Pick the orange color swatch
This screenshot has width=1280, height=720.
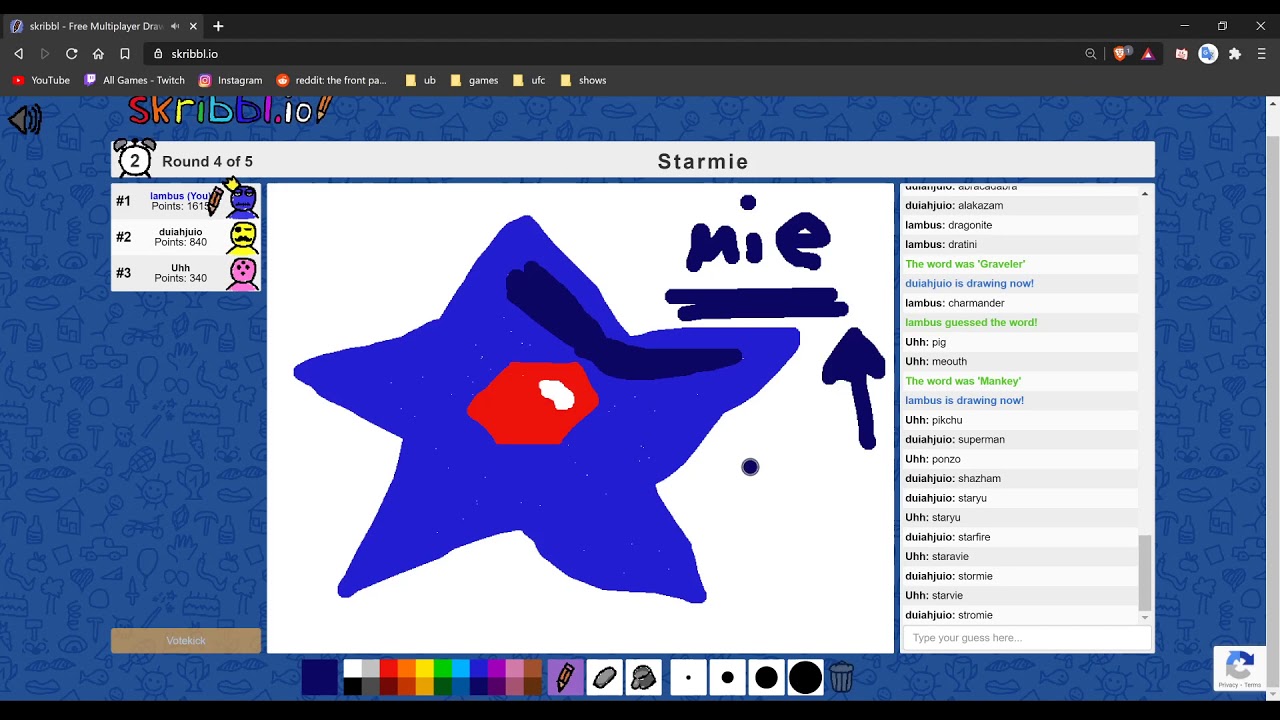pos(406,668)
